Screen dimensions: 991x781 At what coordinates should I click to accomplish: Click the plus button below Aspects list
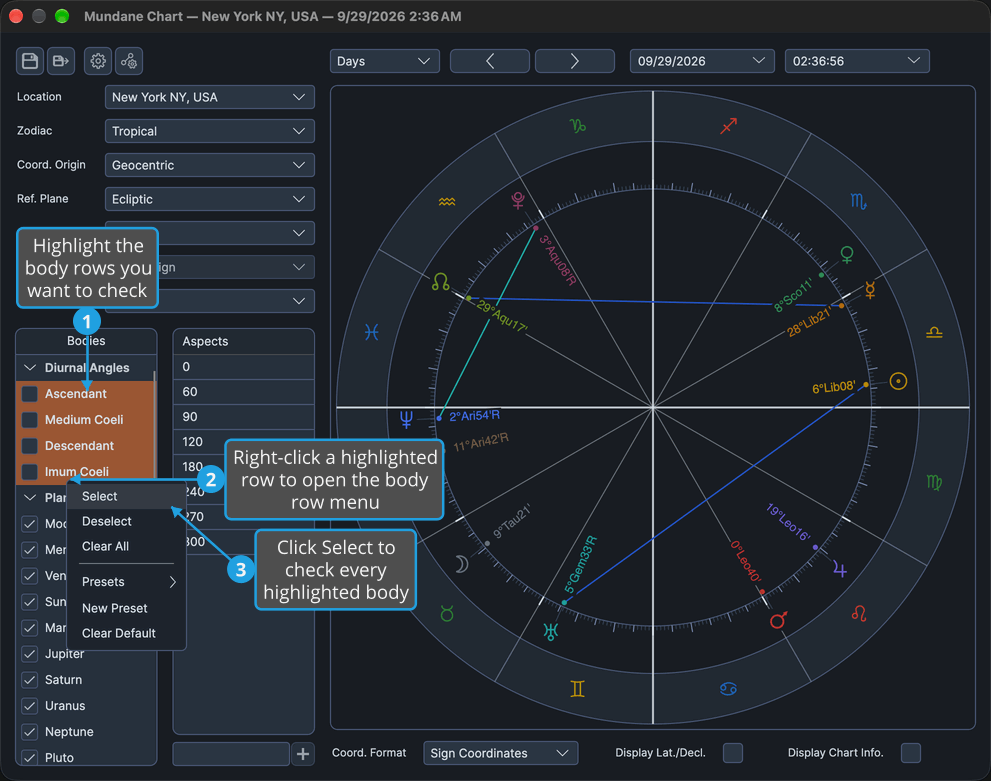point(303,754)
